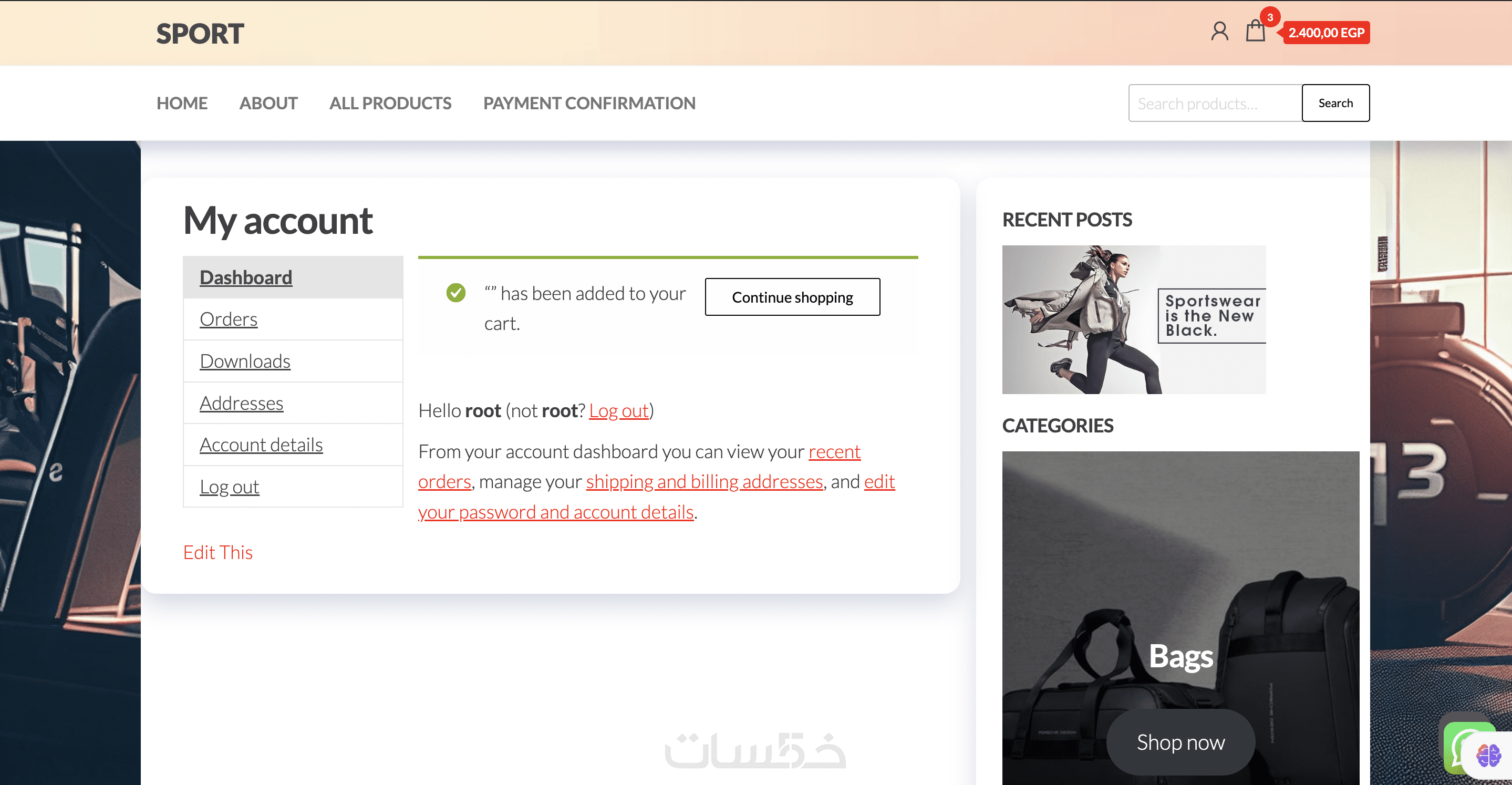
Task: Click the purple brain assistant icon
Action: (x=1488, y=756)
